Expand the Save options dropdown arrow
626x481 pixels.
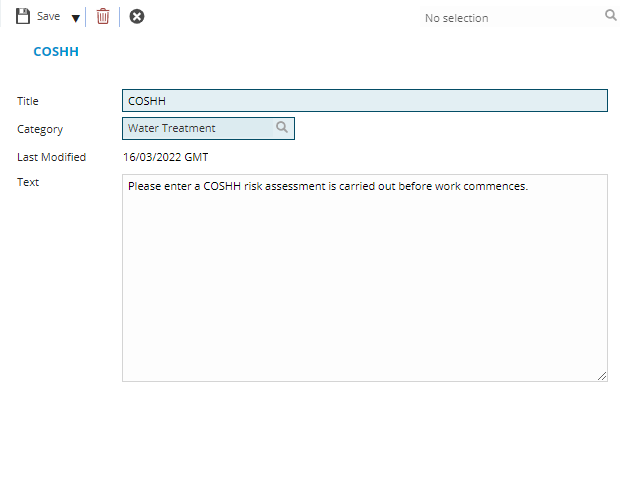click(76, 18)
